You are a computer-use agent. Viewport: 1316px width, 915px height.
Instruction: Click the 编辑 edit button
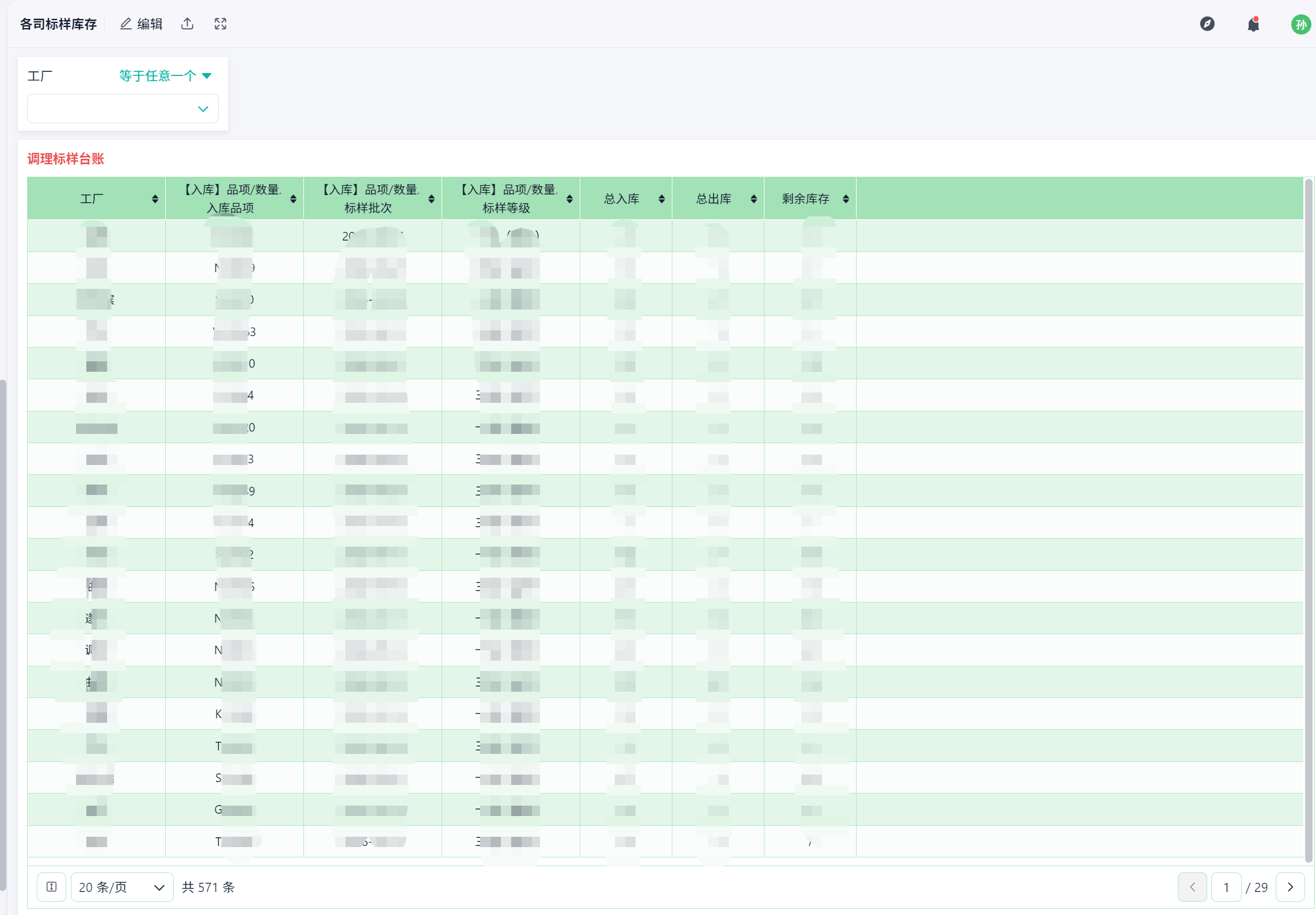pos(141,24)
